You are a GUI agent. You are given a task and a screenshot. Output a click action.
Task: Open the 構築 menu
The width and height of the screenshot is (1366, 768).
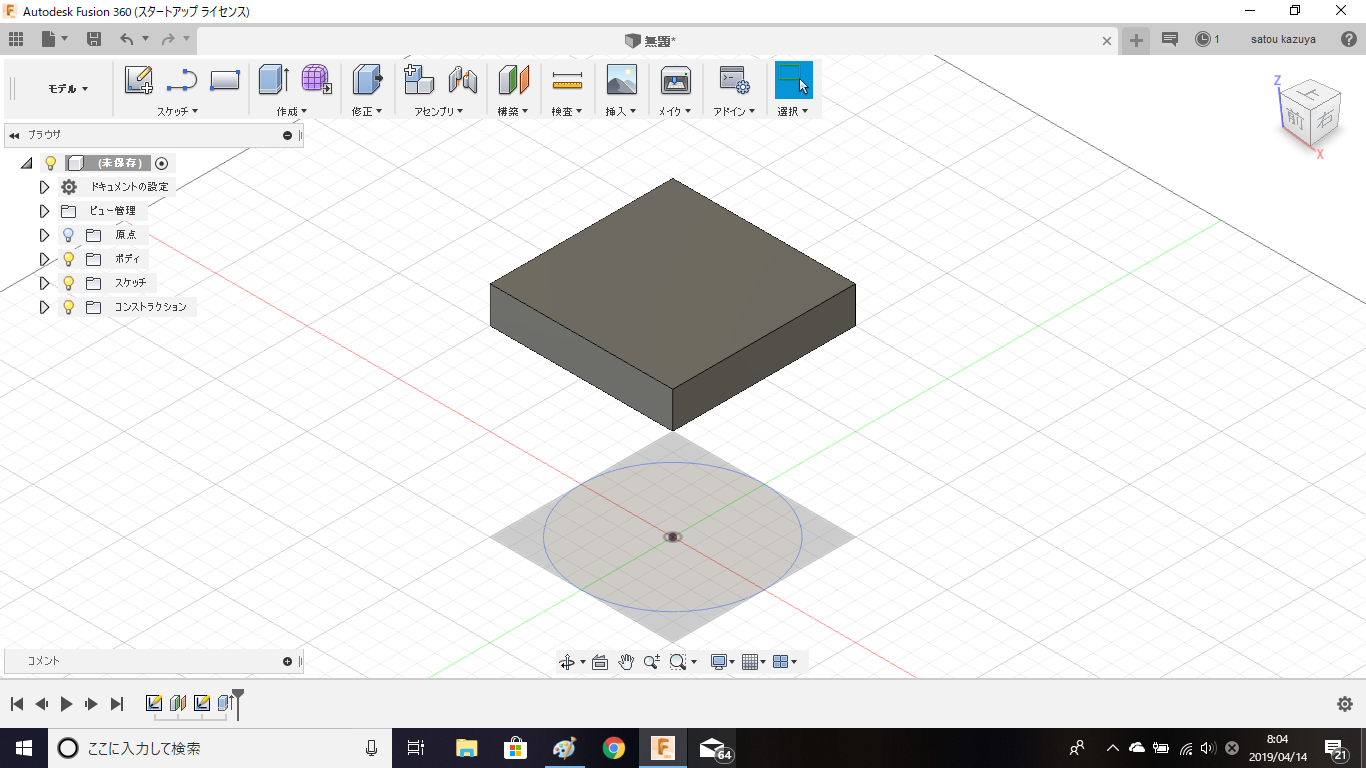(x=513, y=111)
